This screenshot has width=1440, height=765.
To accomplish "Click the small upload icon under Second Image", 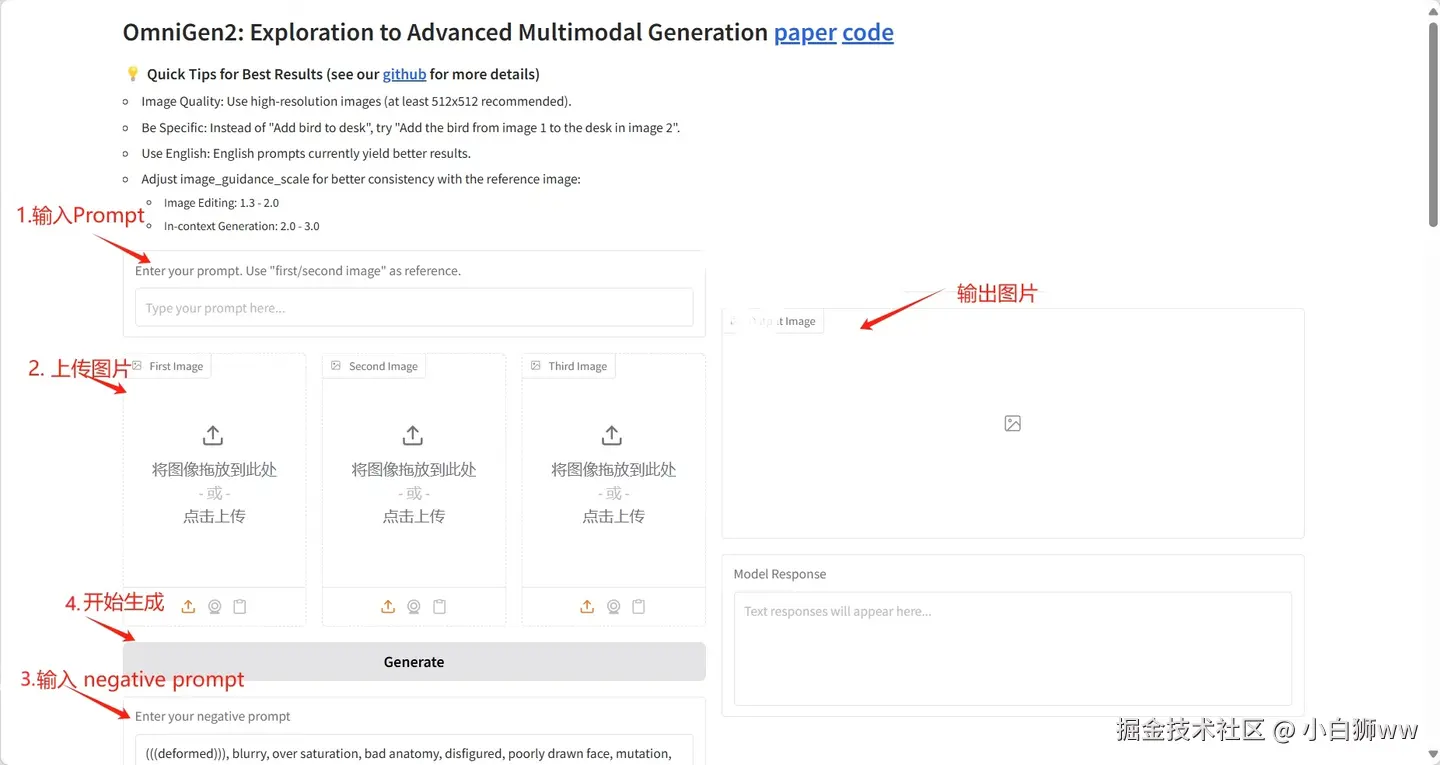I will 388,607.
